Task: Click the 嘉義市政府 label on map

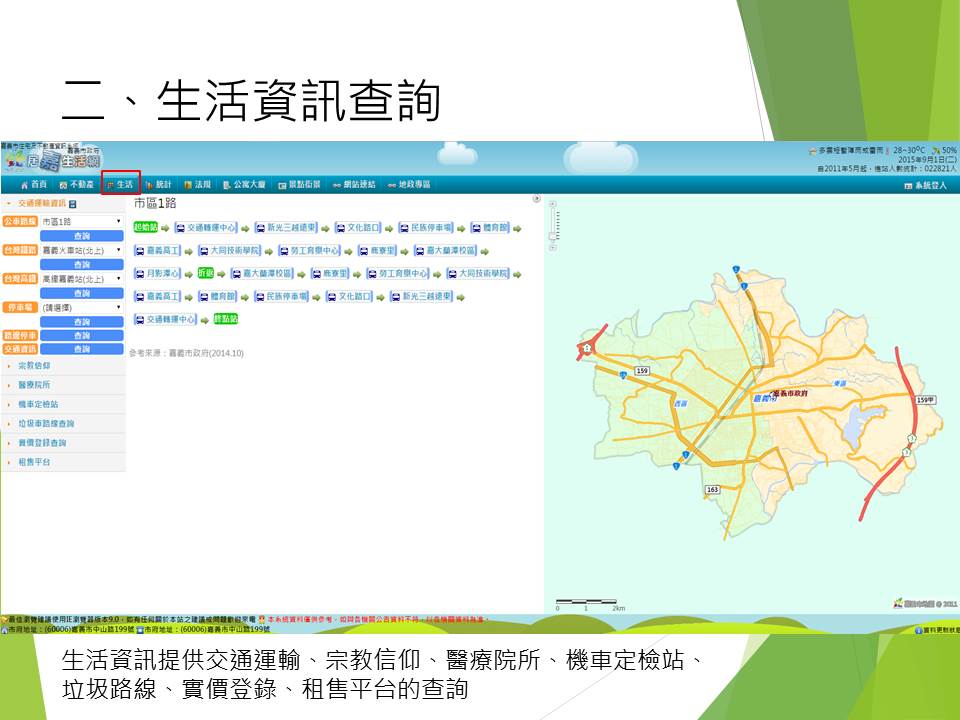Action: (790, 393)
